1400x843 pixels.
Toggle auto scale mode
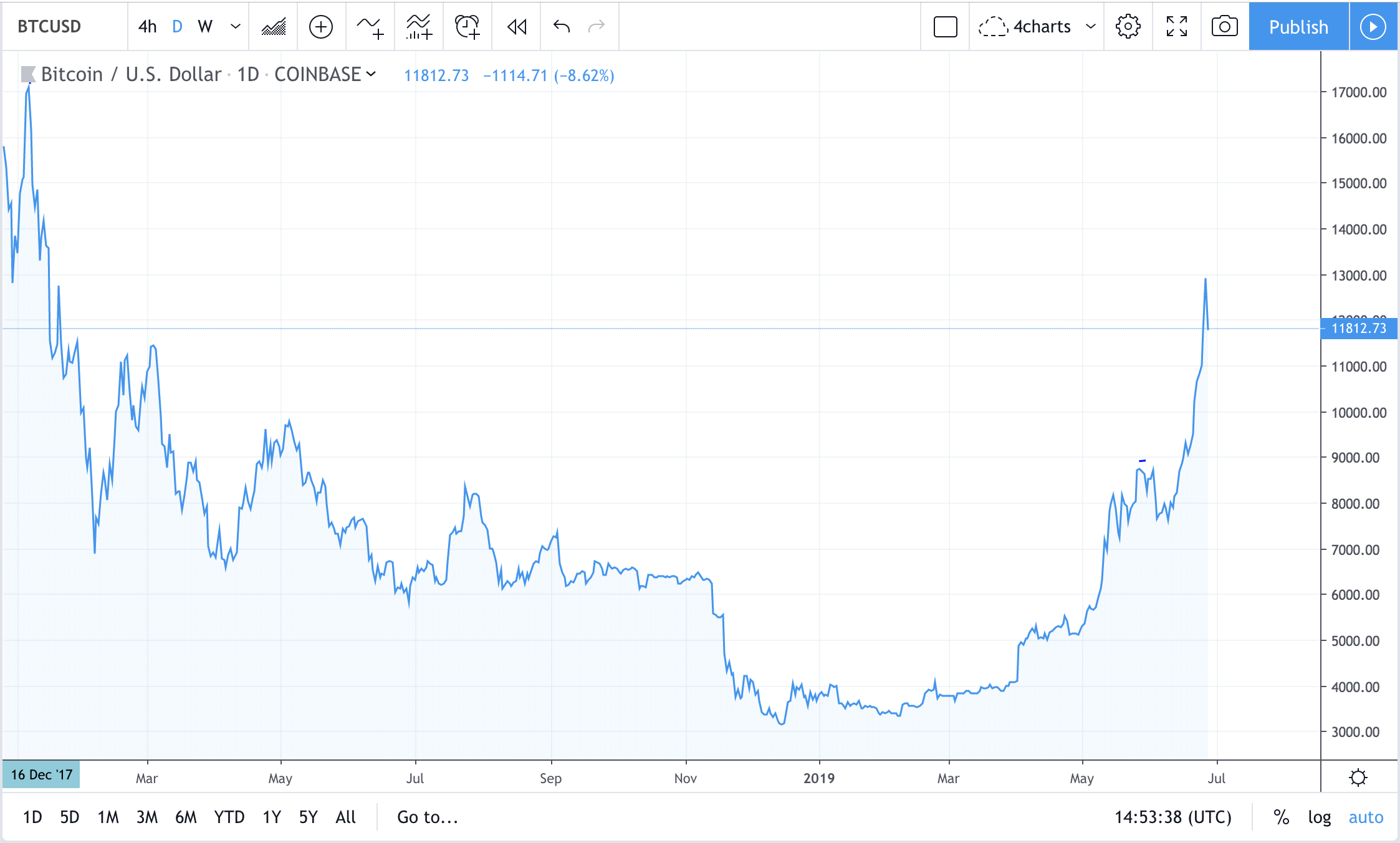pos(1366,817)
